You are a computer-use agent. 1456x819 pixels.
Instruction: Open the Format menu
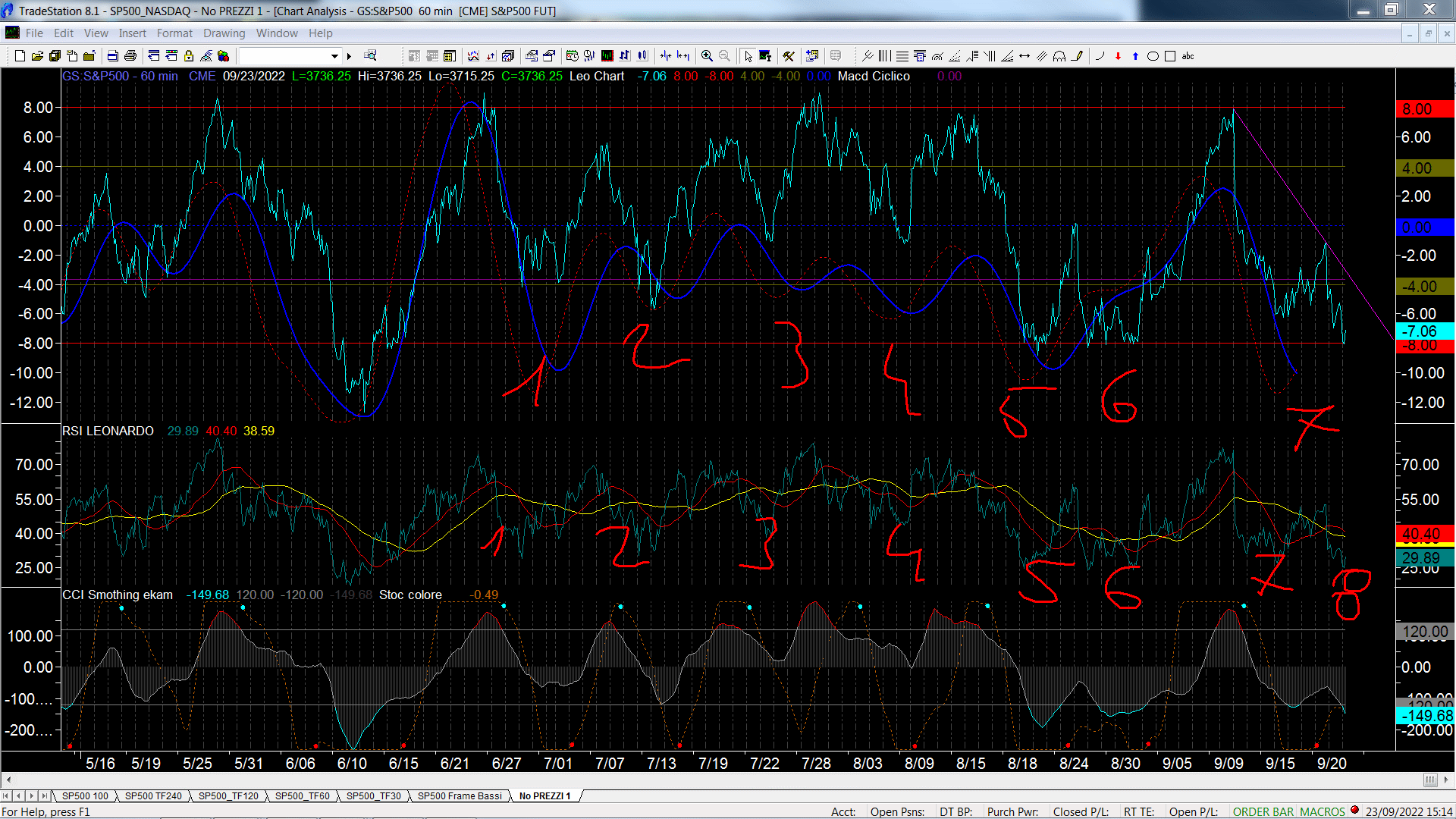tap(174, 33)
